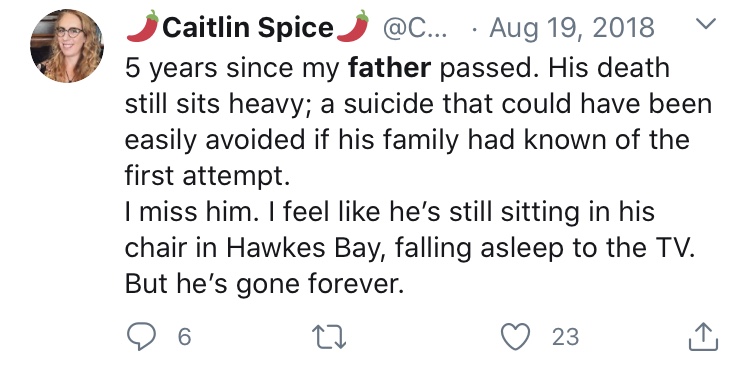Viewport: 750px width, 374px height.
Task: Click the line "easily avoided if his family"
Action: click(x=407, y=140)
